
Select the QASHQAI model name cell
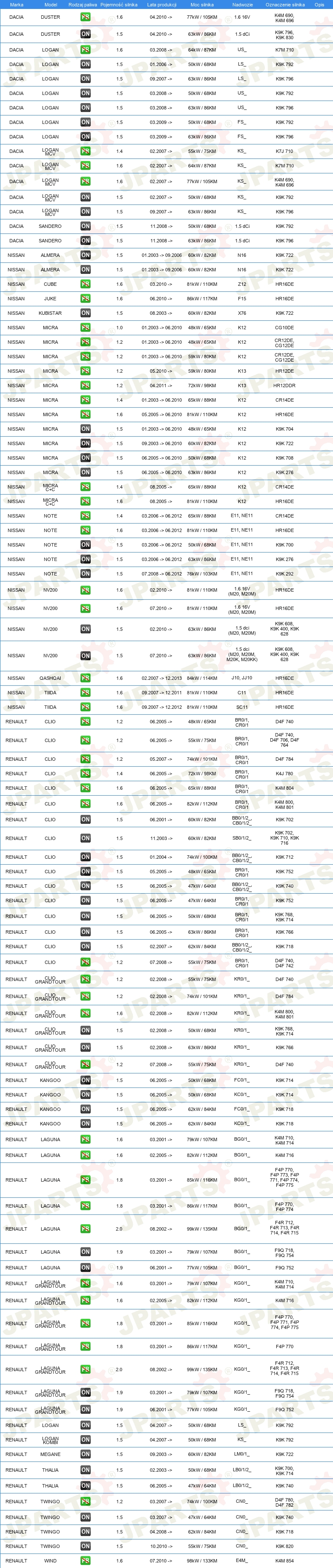click(x=50, y=678)
